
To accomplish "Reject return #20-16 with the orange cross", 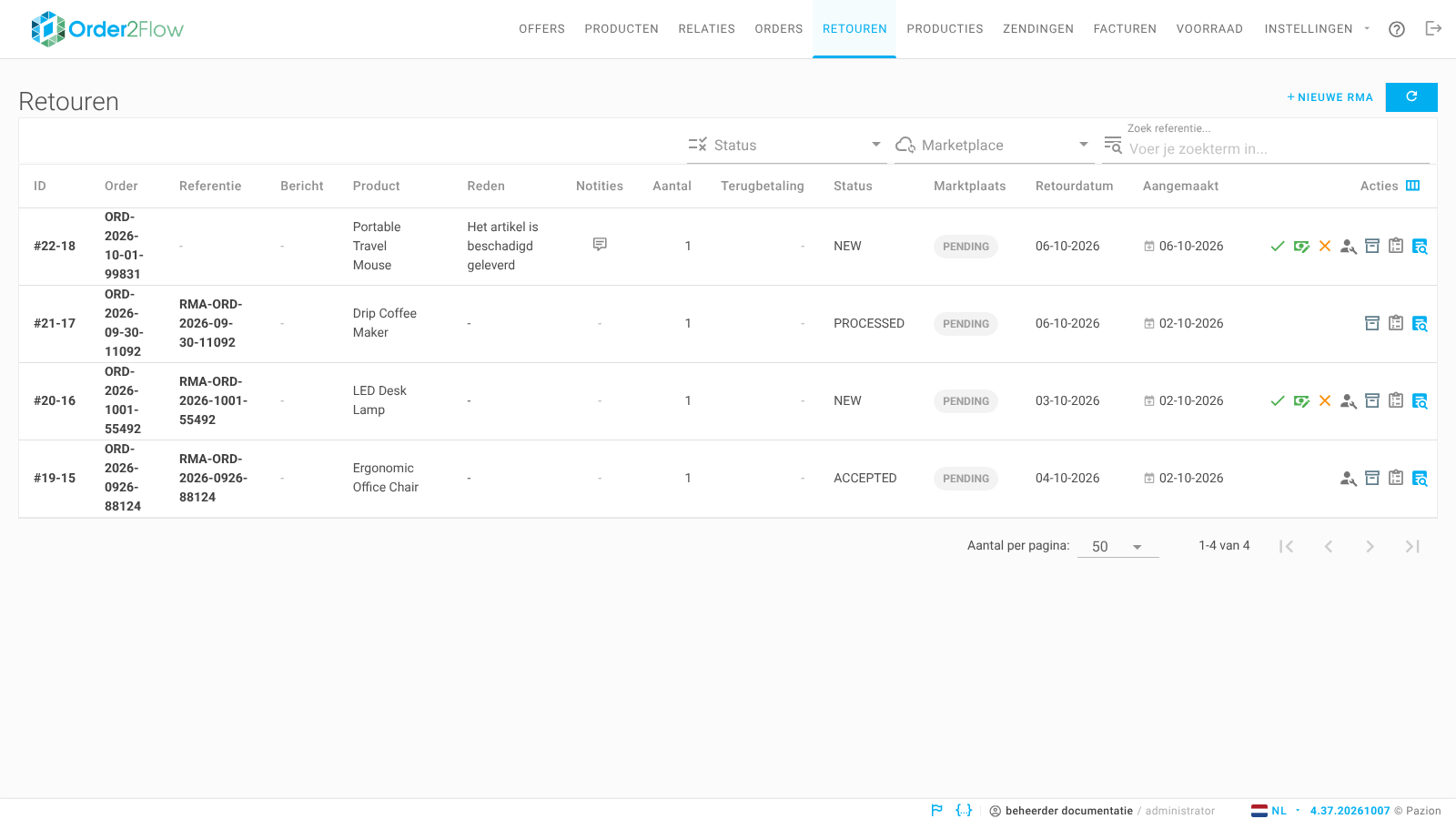I will (x=1325, y=401).
